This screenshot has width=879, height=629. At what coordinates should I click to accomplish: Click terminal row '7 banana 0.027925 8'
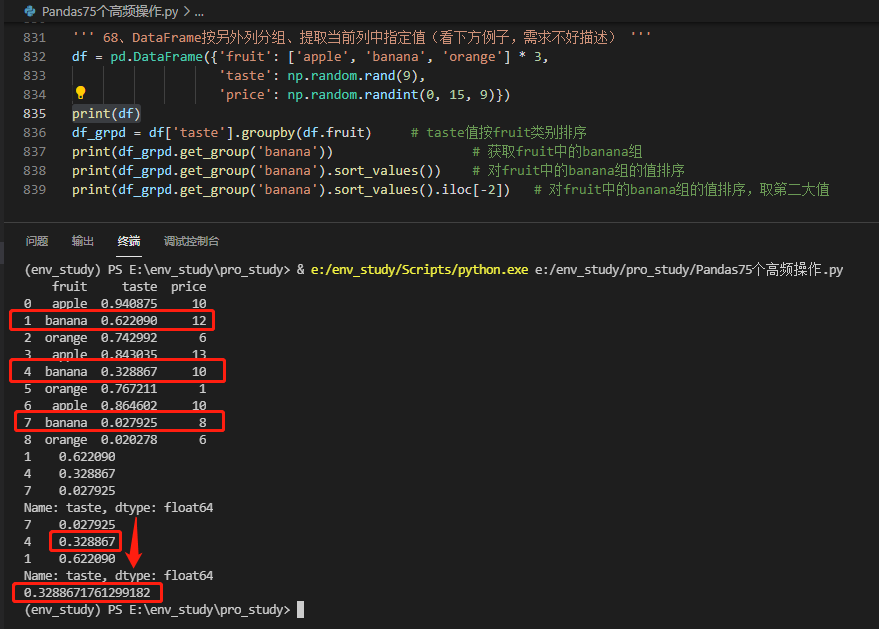pyautogui.click(x=115, y=423)
